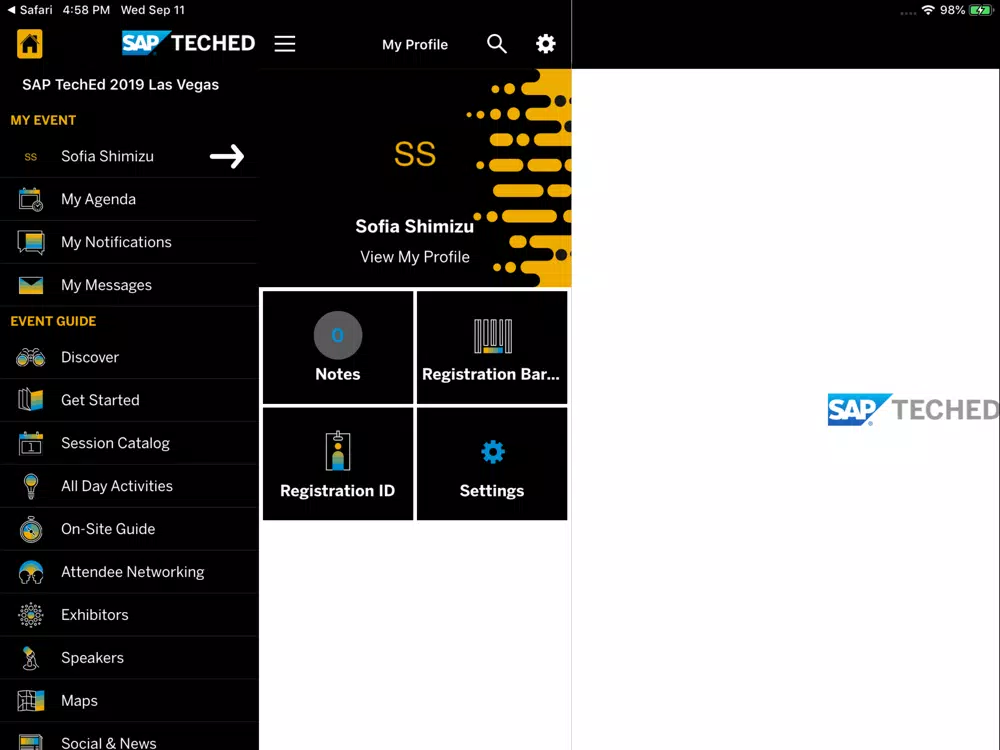Click the Registration Barcode icon
This screenshot has width=1000, height=750.
tap(493, 335)
